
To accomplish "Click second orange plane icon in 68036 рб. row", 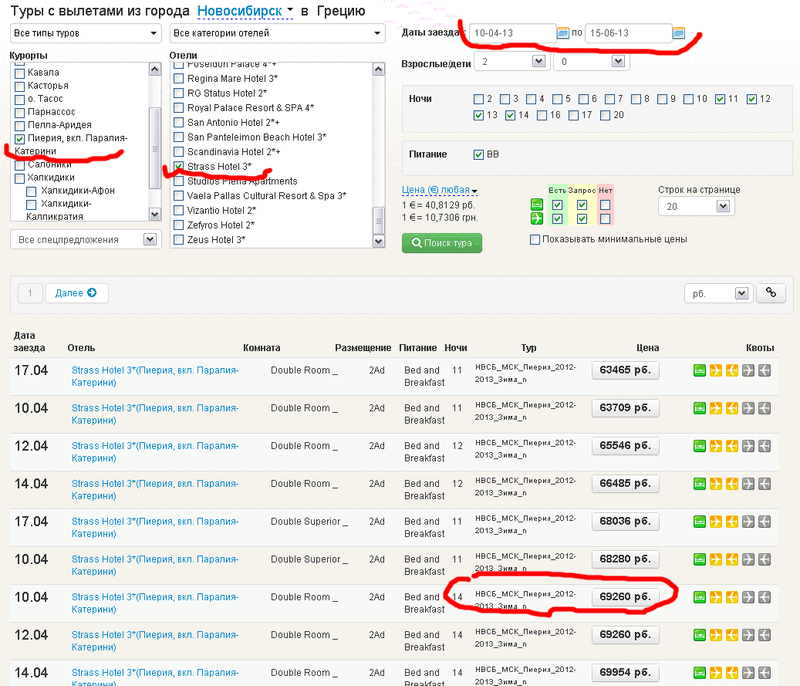I will tap(732, 521).
